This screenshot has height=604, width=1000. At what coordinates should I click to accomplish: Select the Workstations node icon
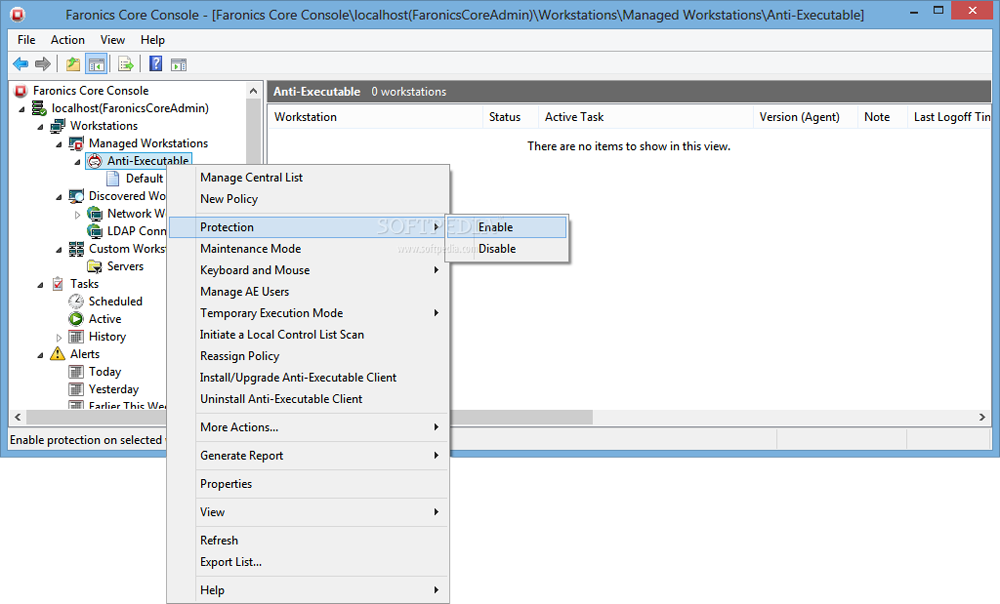tap(58, 126)
